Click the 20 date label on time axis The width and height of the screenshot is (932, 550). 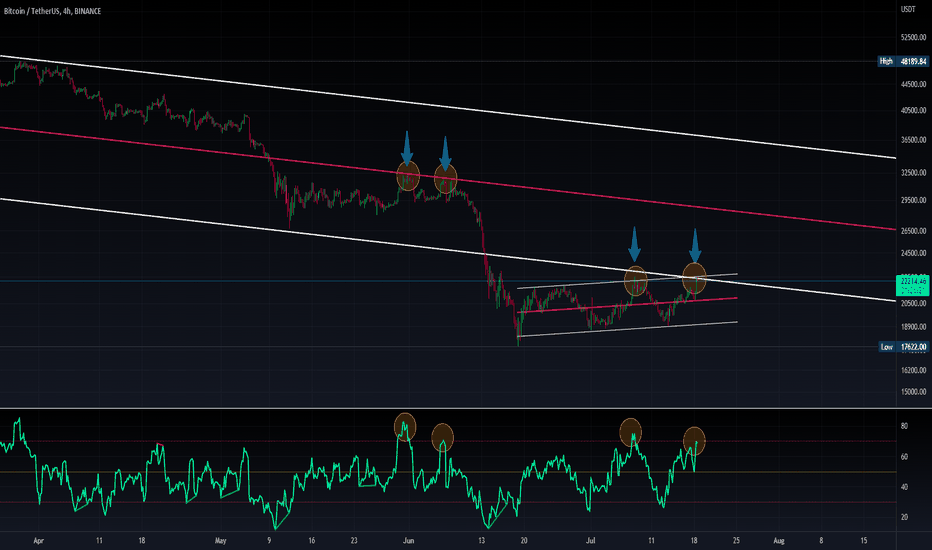pos(524,541)
